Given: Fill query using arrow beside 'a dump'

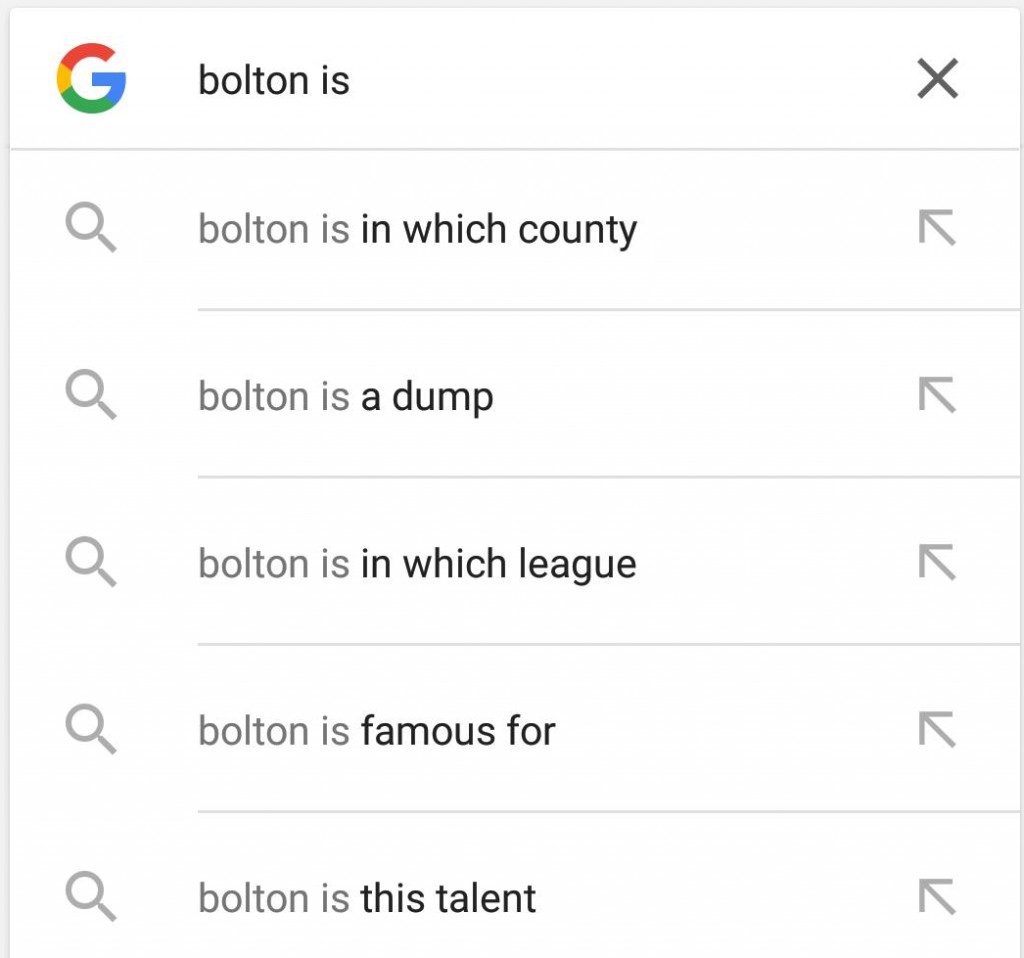Looking at the screenshot, I should click(937, 394).
